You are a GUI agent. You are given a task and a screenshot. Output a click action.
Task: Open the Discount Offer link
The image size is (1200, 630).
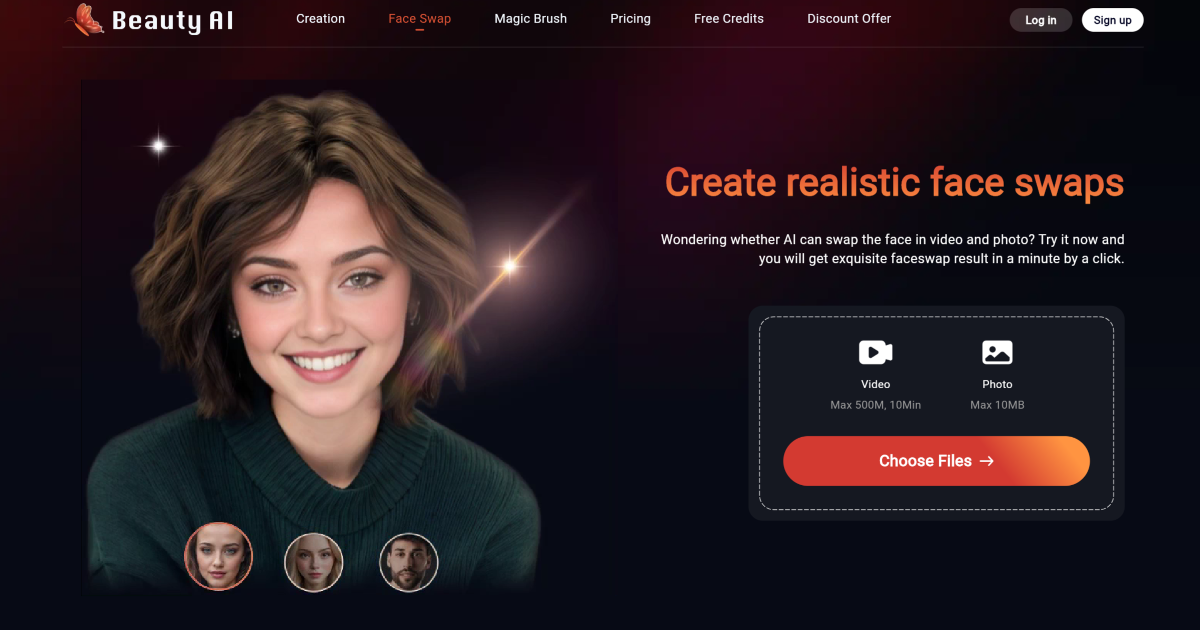click(849, 19)
